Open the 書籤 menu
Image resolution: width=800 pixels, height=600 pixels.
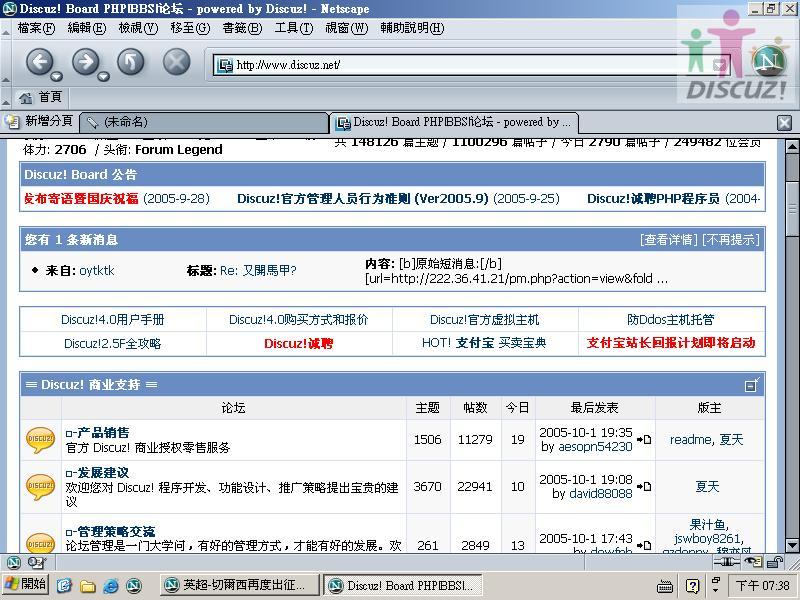242,28
